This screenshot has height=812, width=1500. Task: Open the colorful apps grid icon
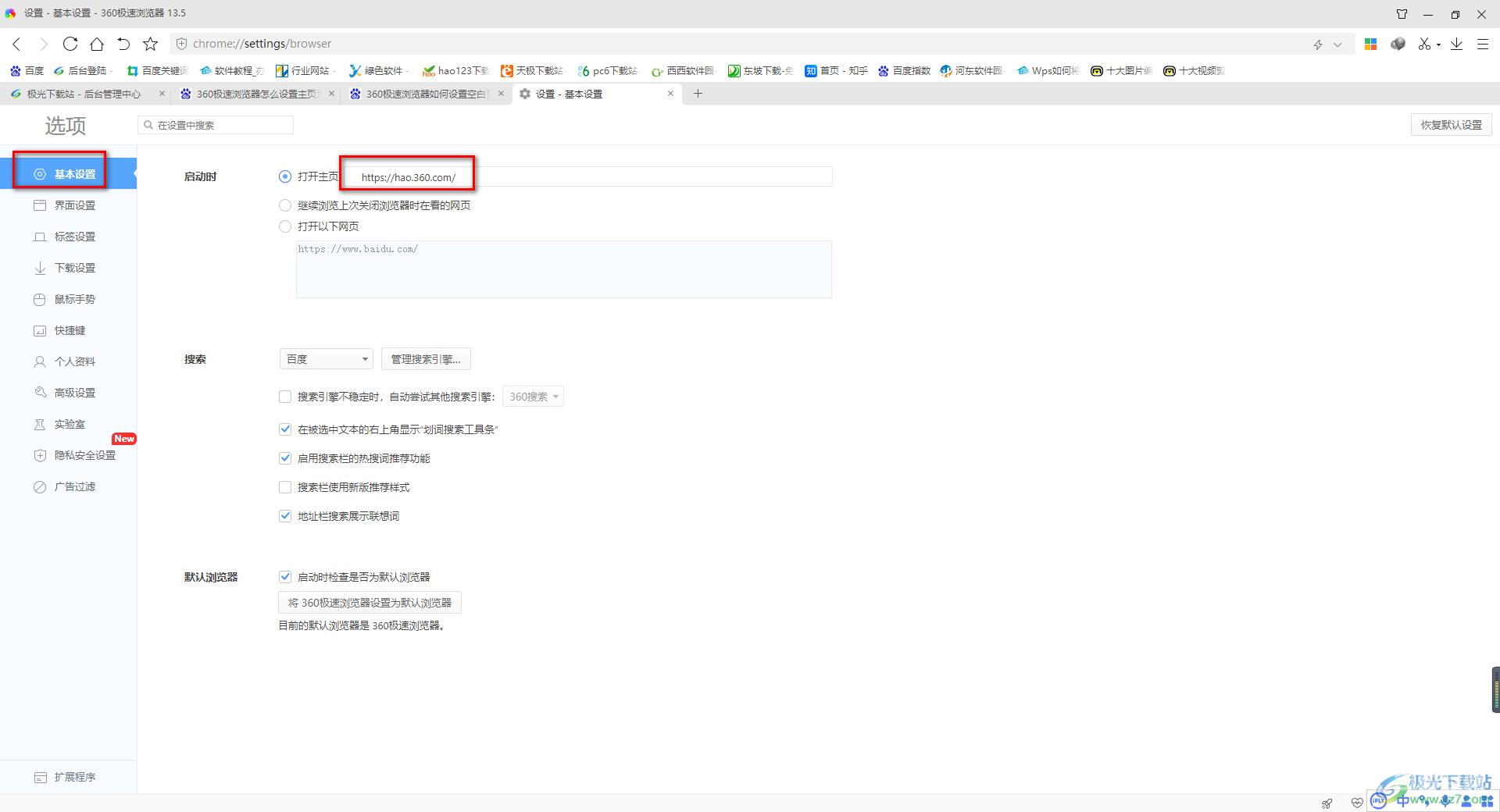1370,45
